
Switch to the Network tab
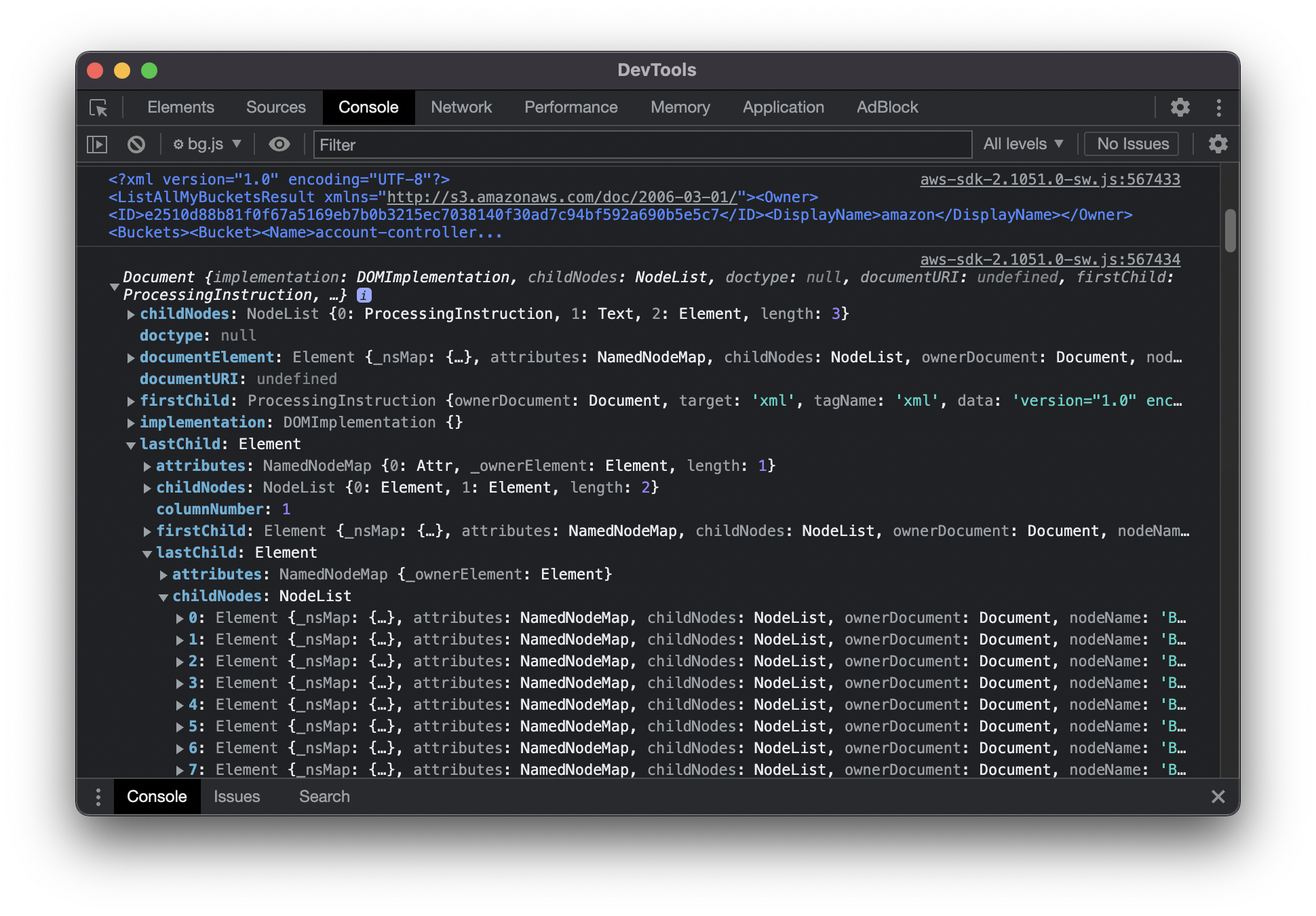461,107
